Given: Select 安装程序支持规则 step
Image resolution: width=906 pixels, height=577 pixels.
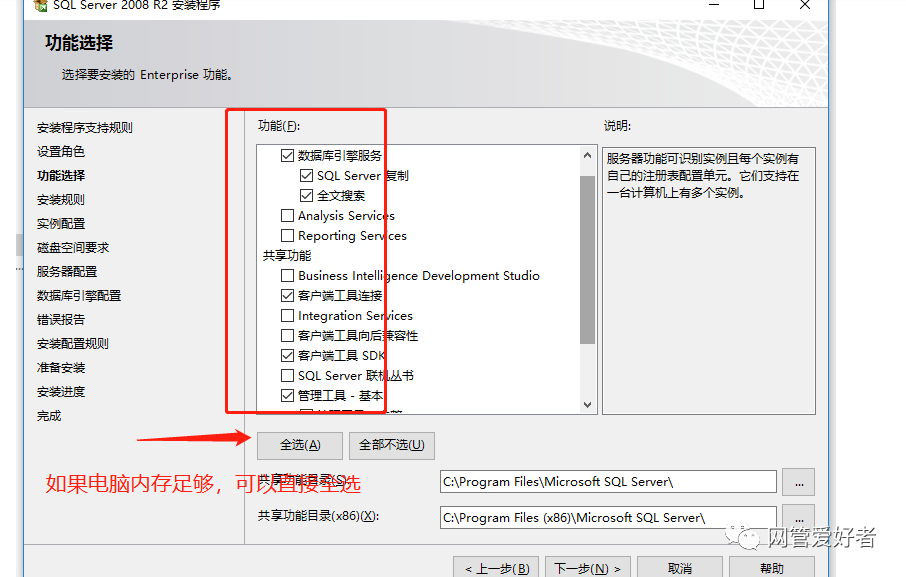Looking at the screenshot, I should click(x=84, y=128).
